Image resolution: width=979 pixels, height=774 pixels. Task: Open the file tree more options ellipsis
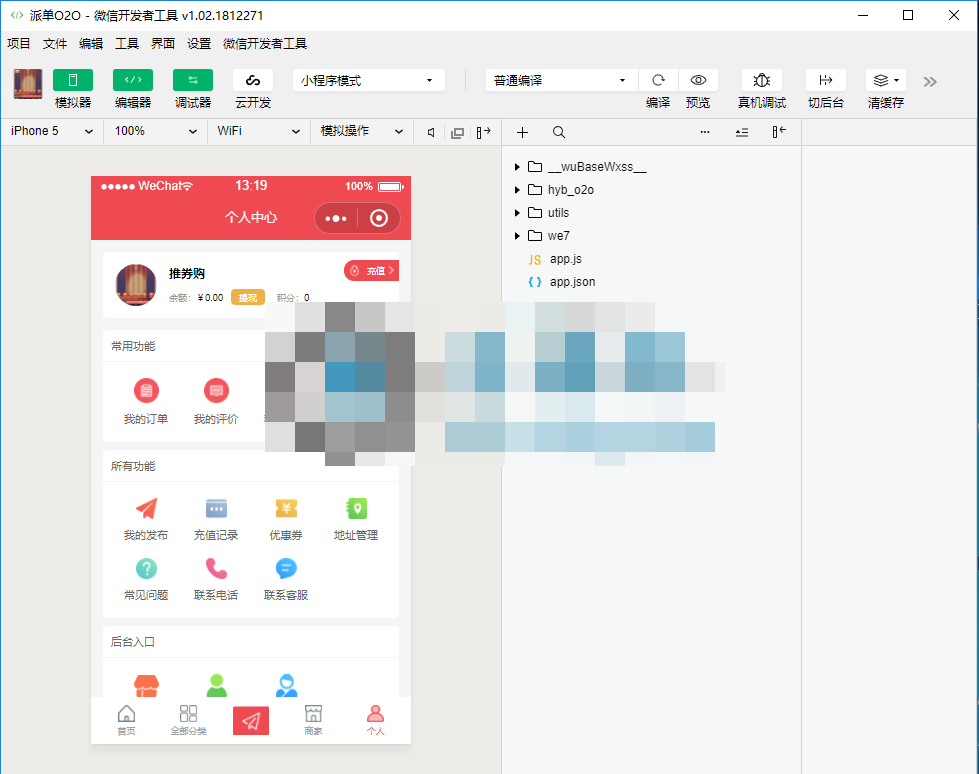pyautogui.click(x=705, y=132)
